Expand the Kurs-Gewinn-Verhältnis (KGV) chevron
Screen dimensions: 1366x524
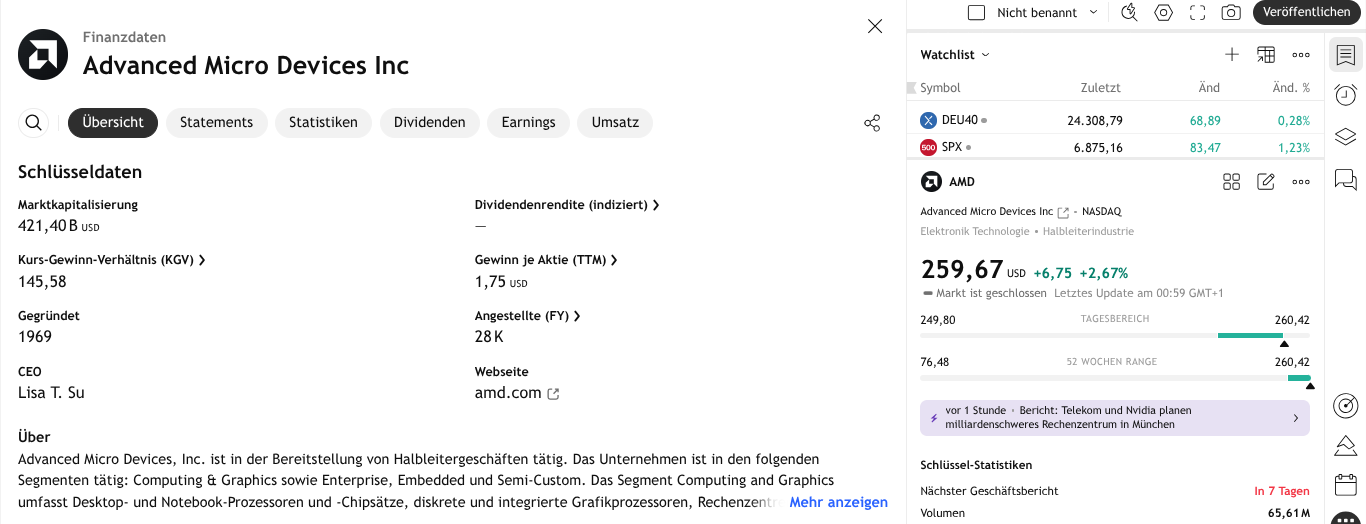point(202,260)
